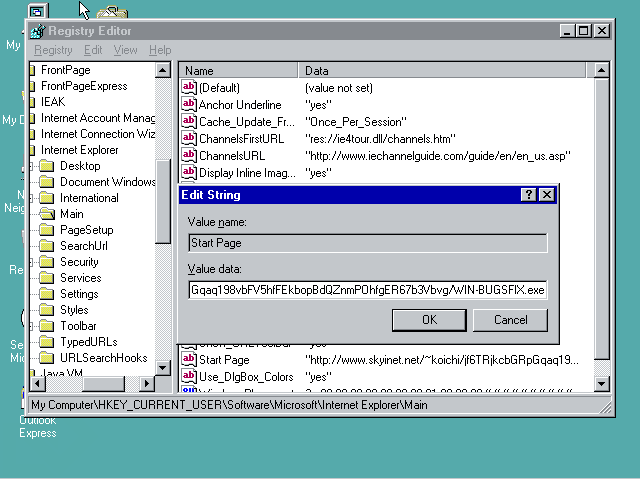Click the help question mark button
This screenshot has width=640, height=480.
click(x=529, y=195)
